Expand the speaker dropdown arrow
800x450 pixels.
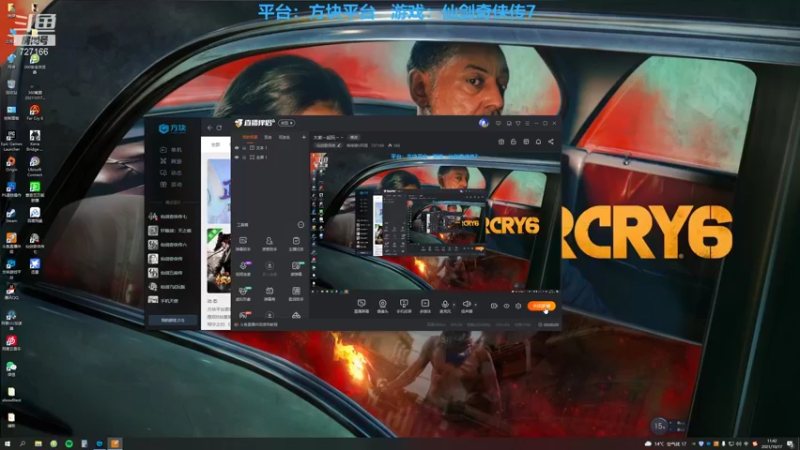click(476, 305)
